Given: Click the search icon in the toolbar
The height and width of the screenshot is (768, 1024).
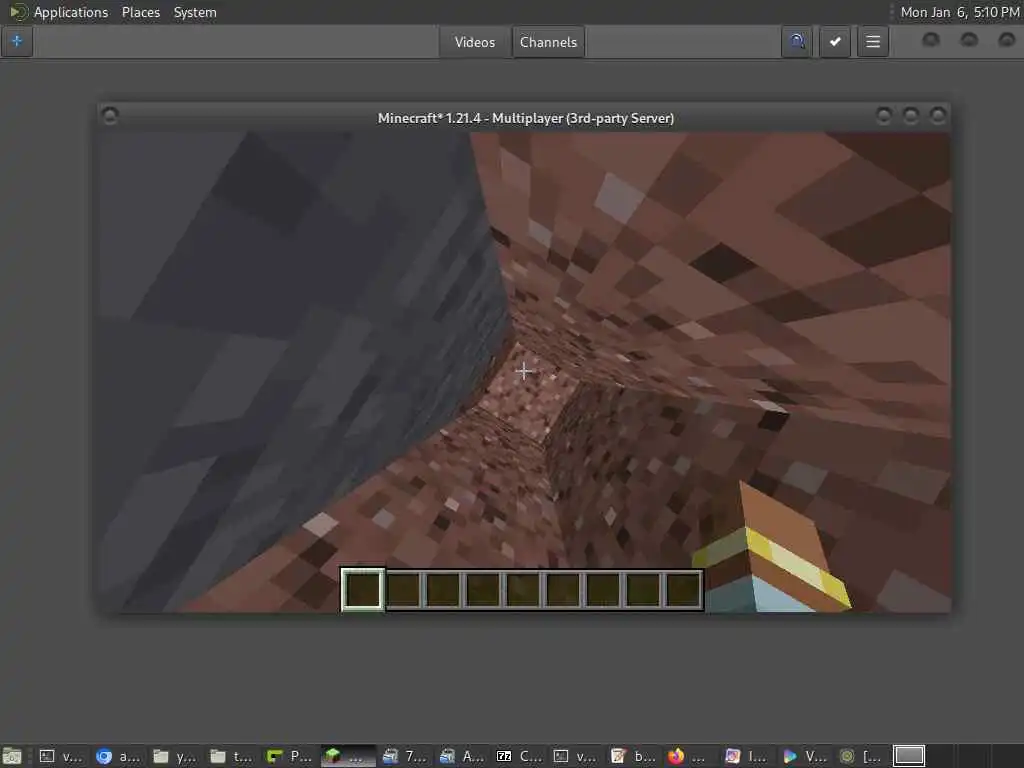Looking at the screenshot, I should [797, 42].
